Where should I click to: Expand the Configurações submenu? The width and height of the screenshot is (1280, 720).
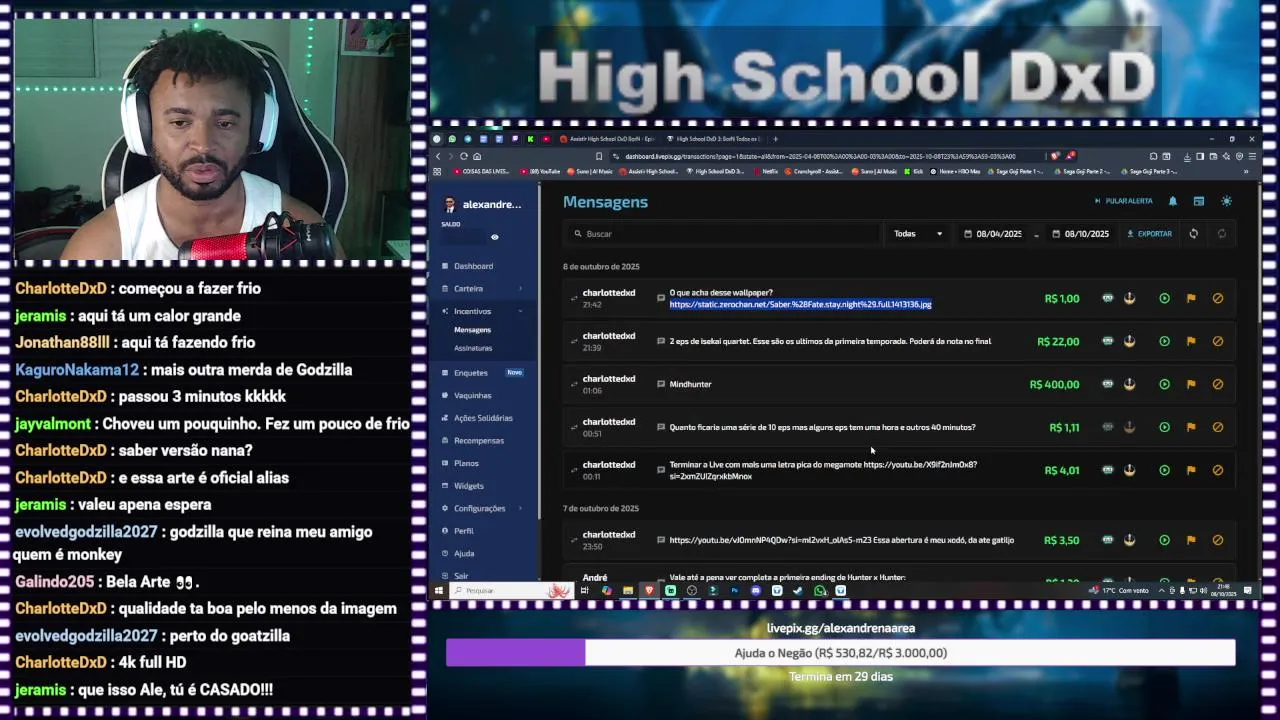[486, 508]
